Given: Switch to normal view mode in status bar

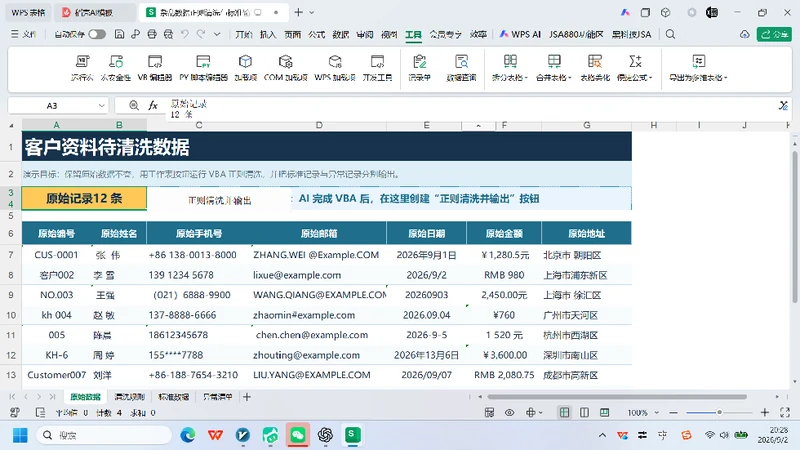Looking at the screenshot, I should coord(564,412).
